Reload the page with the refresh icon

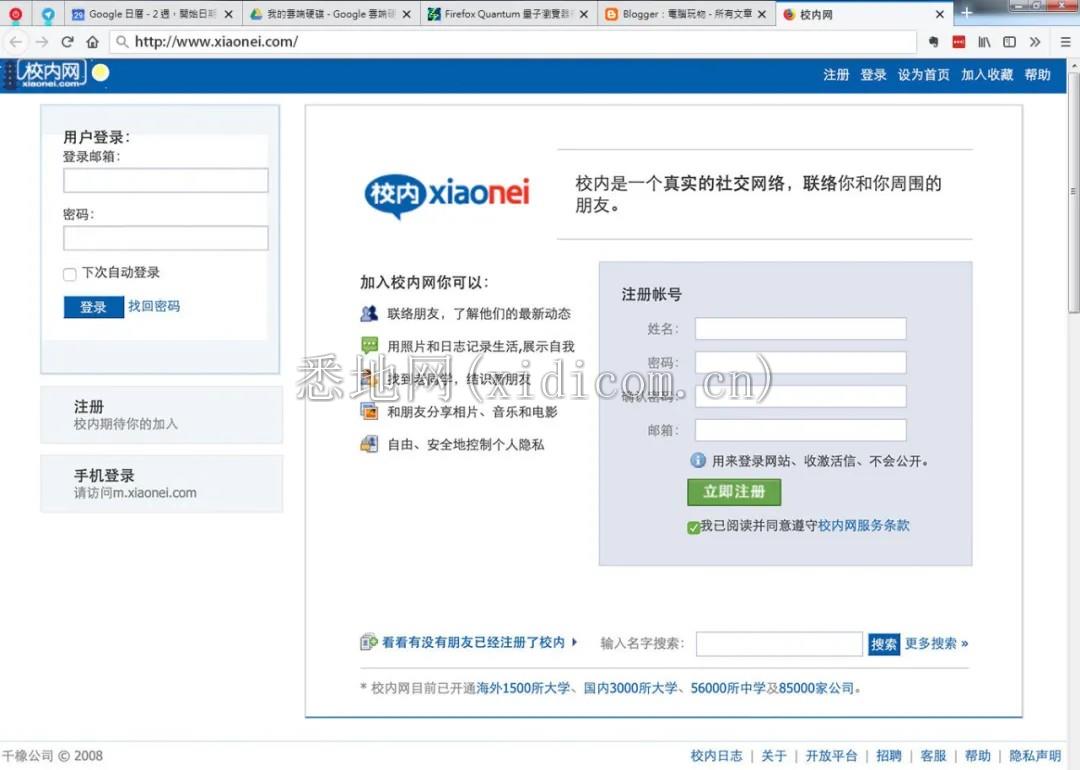(68, 42)
